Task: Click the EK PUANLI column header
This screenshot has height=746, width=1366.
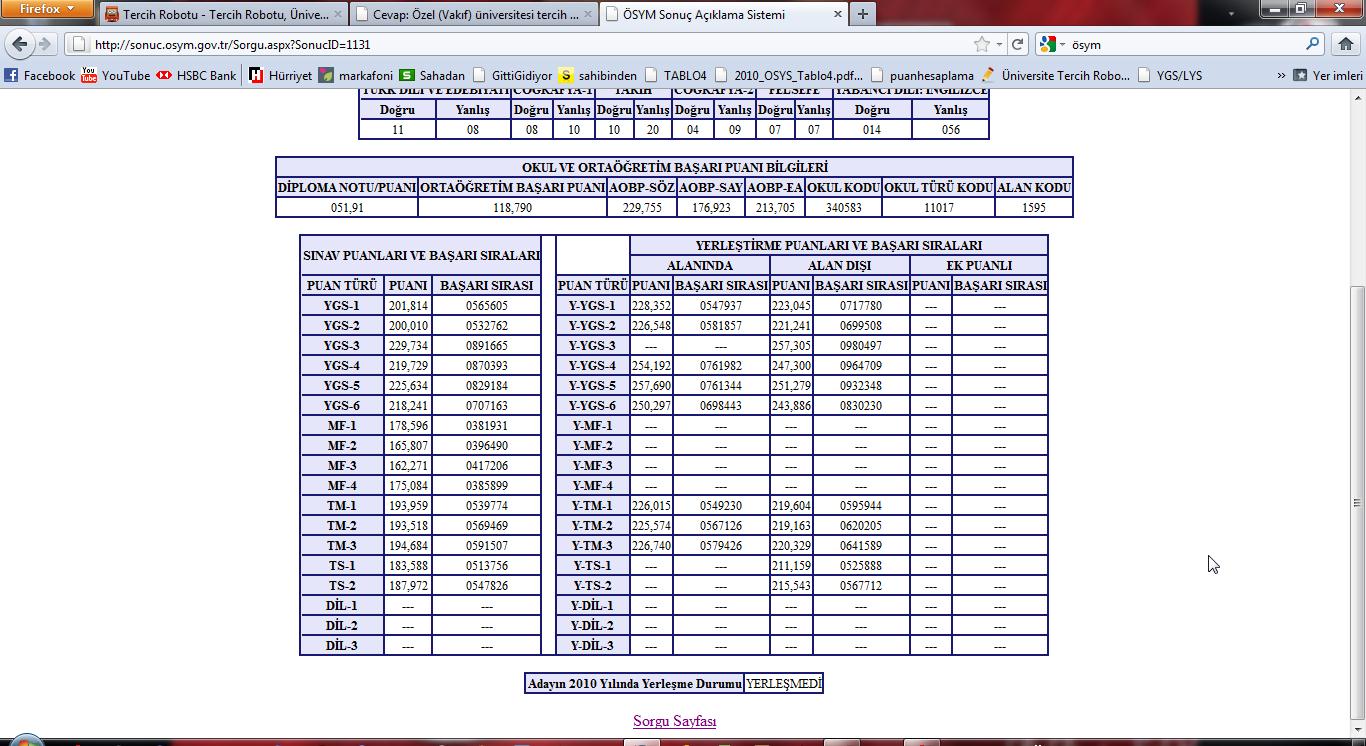Action: (979, 265)
